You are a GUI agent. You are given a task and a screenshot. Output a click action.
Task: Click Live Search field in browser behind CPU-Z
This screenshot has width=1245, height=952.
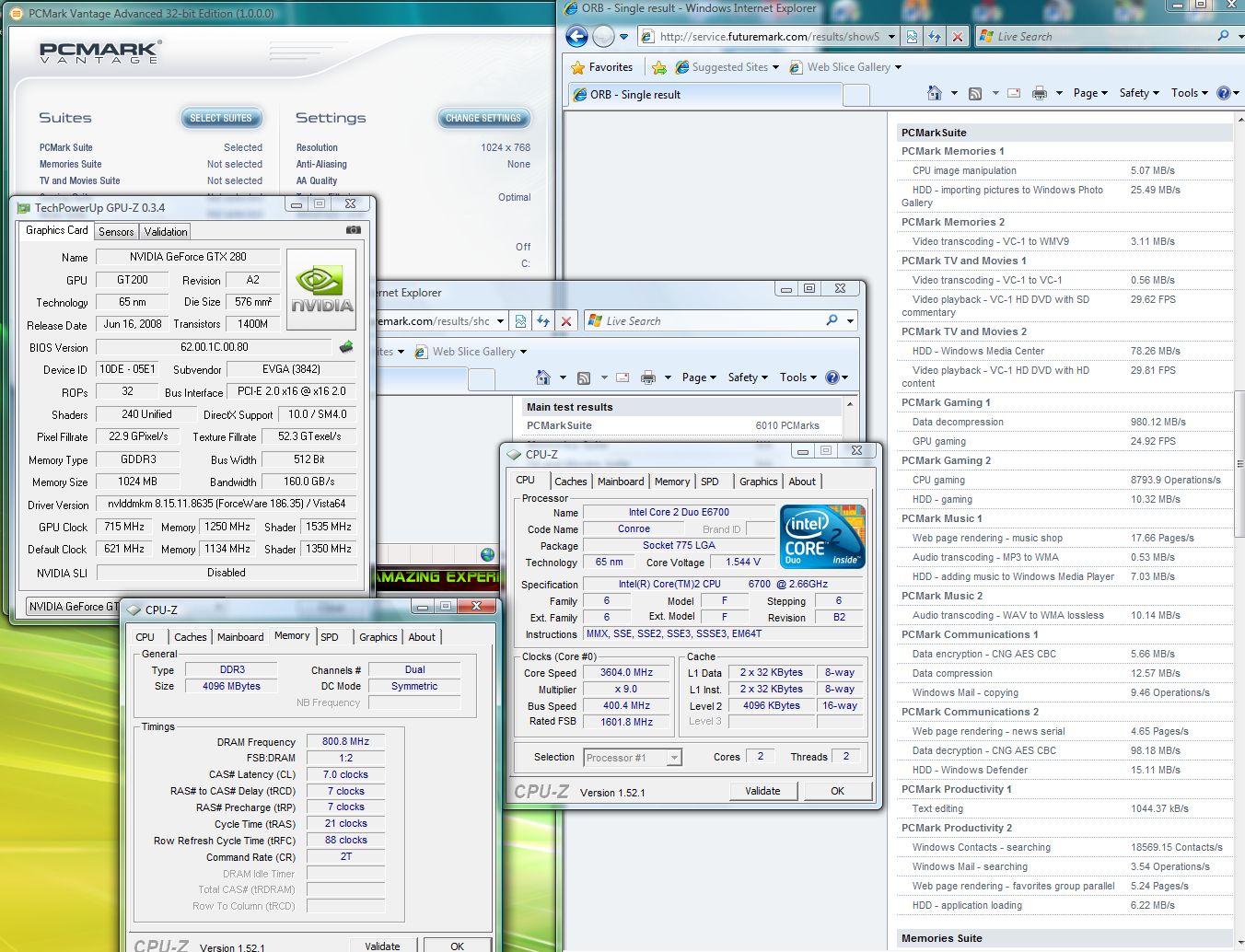[x=703, y=321]
